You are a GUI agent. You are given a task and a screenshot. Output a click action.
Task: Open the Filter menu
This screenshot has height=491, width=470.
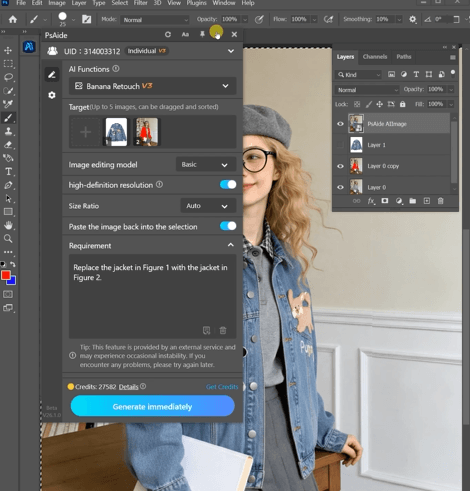pos(140,3)
